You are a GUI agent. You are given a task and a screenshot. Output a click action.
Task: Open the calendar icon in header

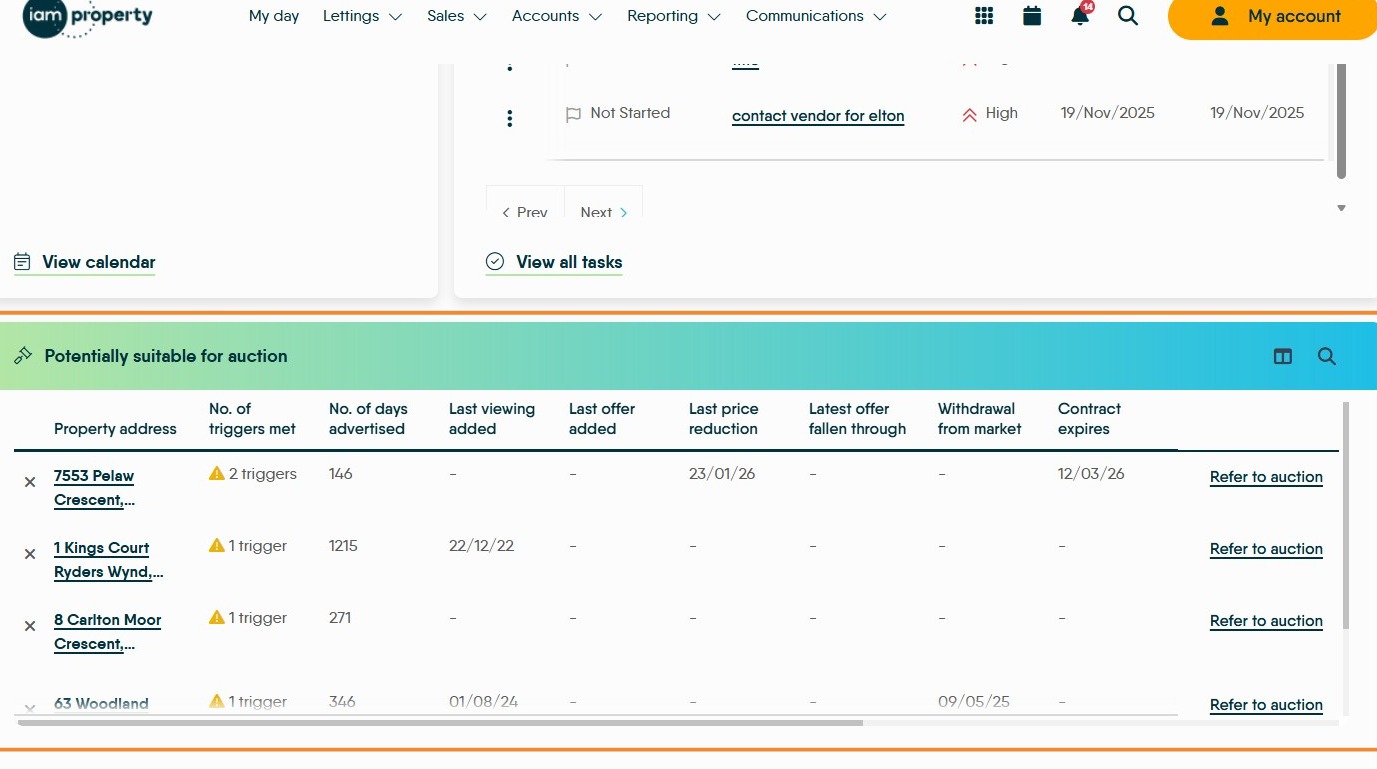1032,16
